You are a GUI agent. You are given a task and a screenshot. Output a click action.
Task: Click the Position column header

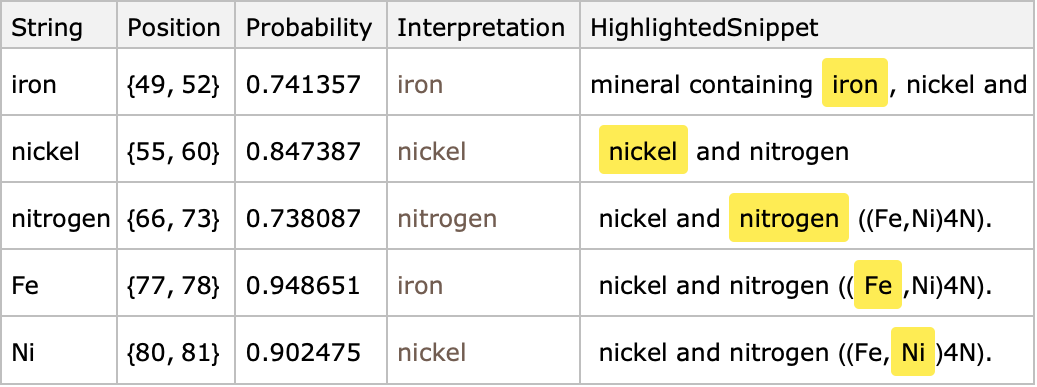[174, 28]
